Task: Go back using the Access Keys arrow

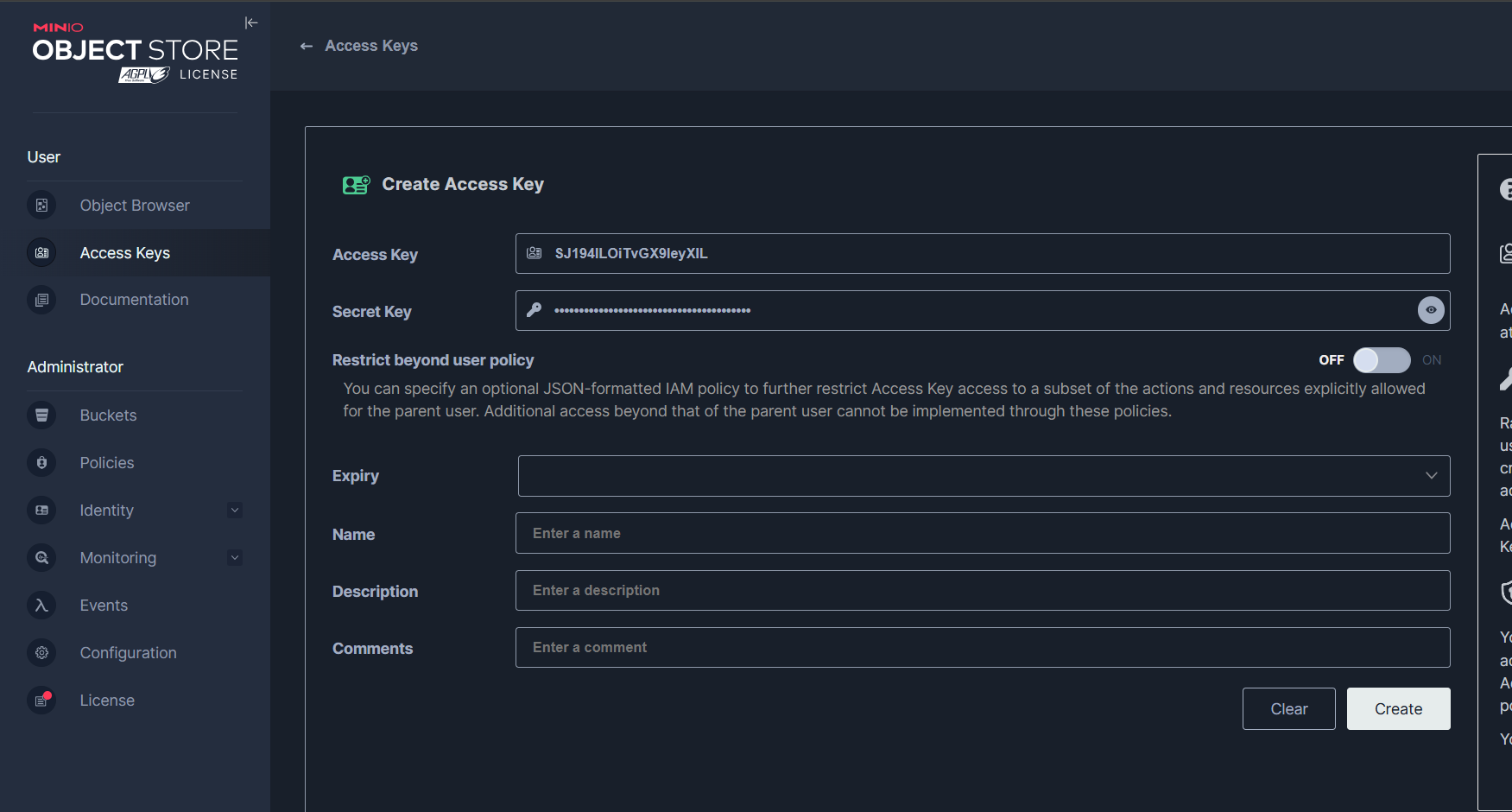Action: [x=307, y=47]
